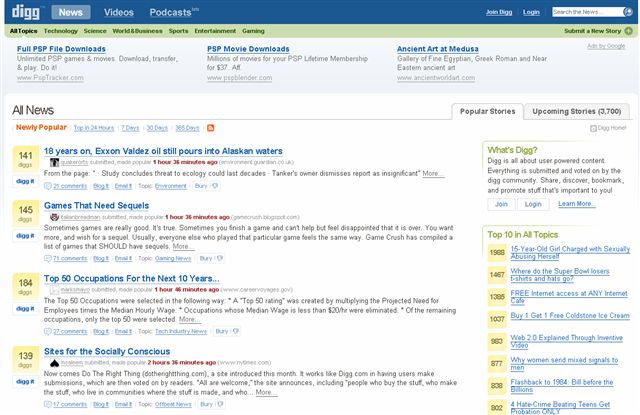The height and width of the screenshot is (415, 640).
Task: Open the Learn More link
Action: 577,204
